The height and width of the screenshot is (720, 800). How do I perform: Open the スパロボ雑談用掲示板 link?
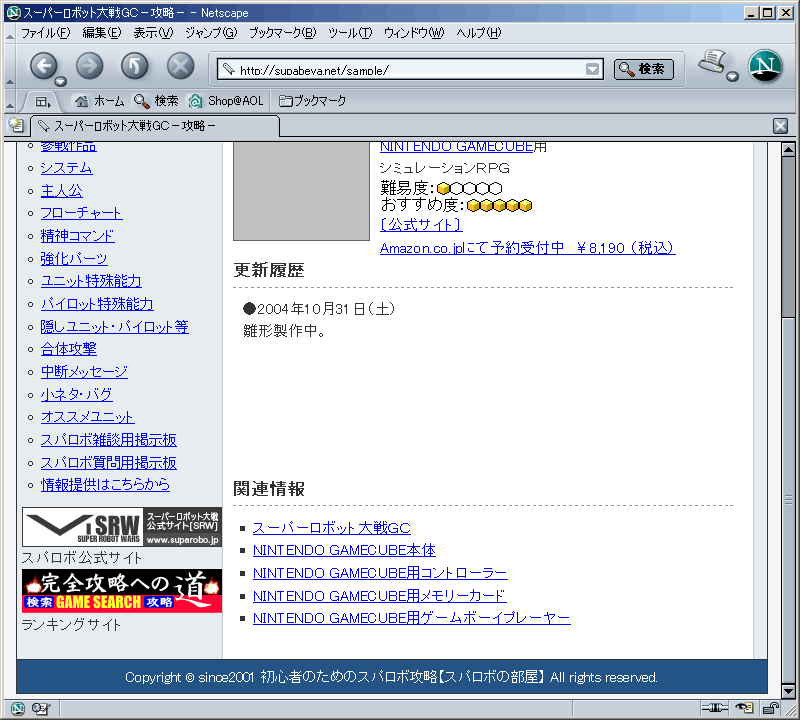(109, 440)
